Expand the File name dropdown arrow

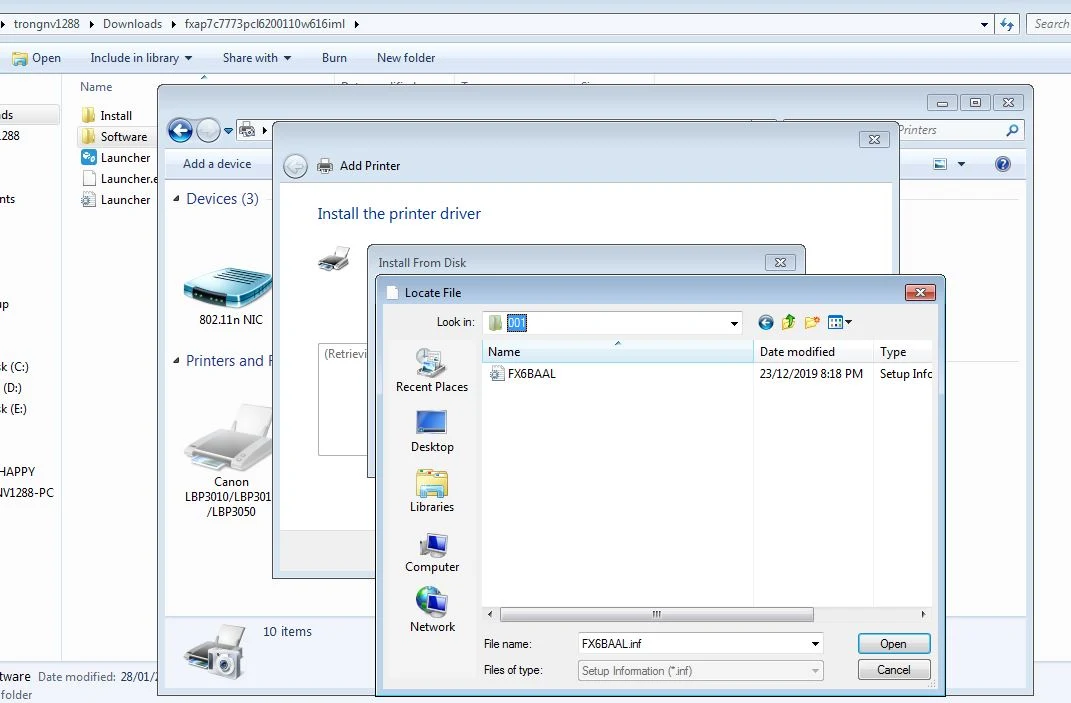815,644
